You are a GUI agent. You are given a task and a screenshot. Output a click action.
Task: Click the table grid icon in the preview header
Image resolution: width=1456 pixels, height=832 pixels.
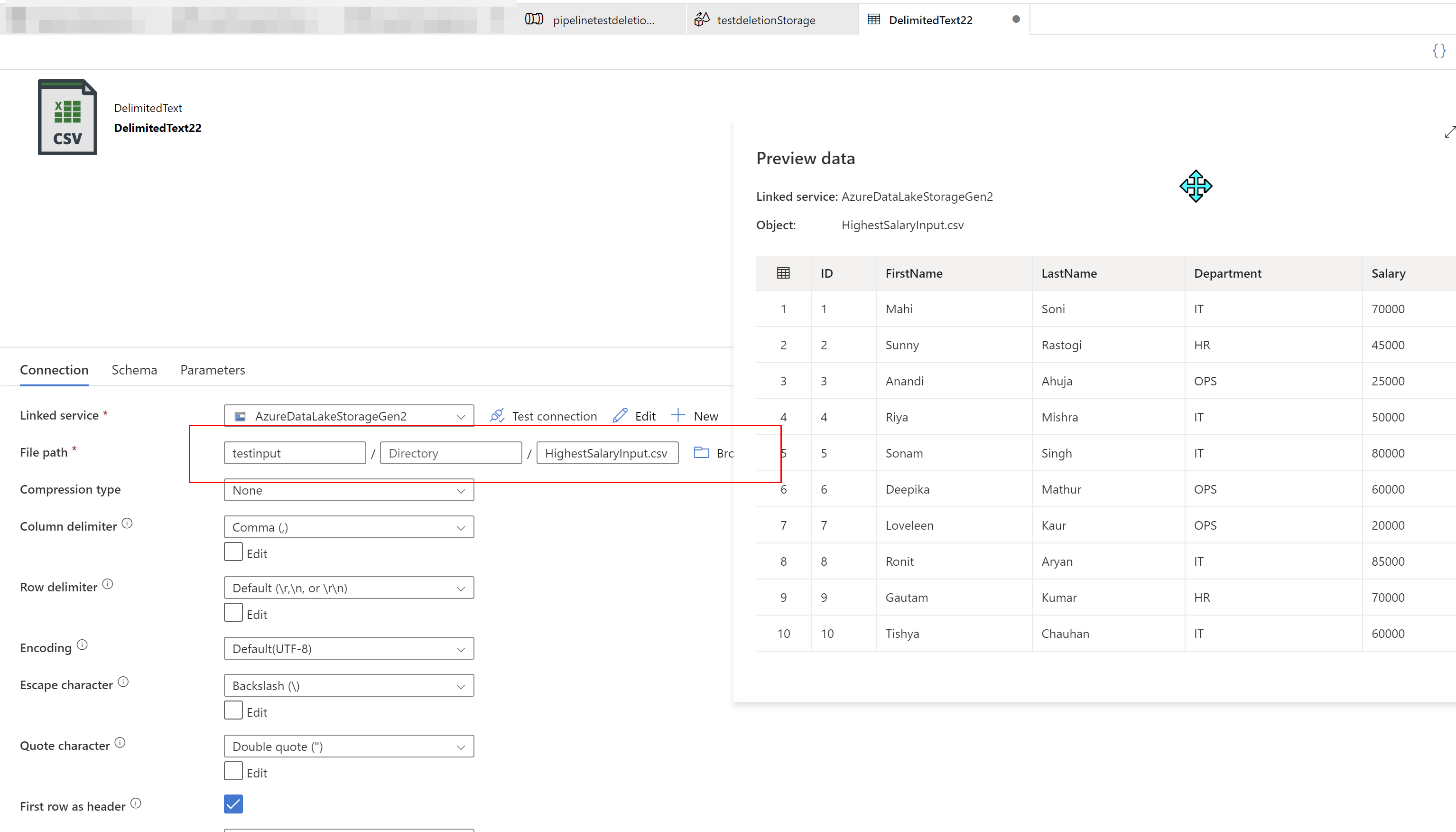(783, 272)
